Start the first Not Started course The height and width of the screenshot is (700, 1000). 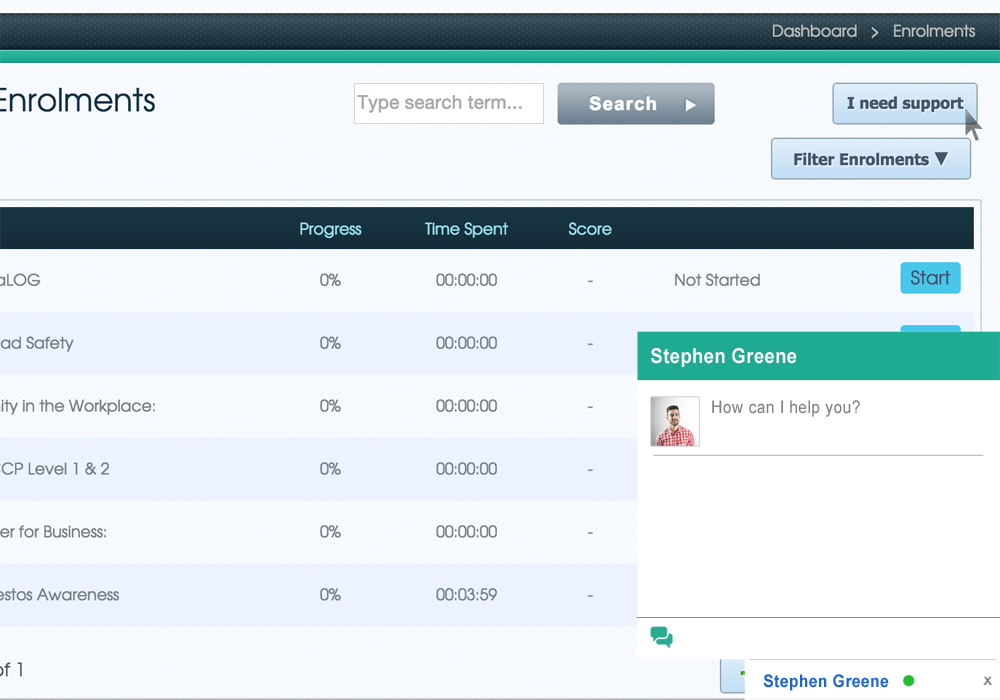point(930,279)
